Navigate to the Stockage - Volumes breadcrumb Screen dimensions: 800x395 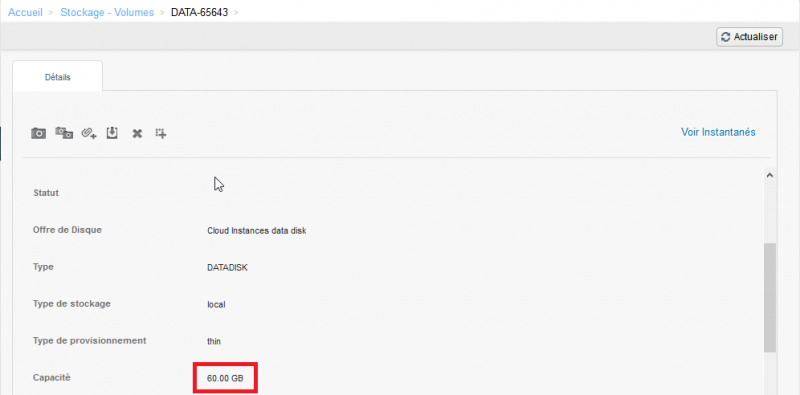(107, 12)
